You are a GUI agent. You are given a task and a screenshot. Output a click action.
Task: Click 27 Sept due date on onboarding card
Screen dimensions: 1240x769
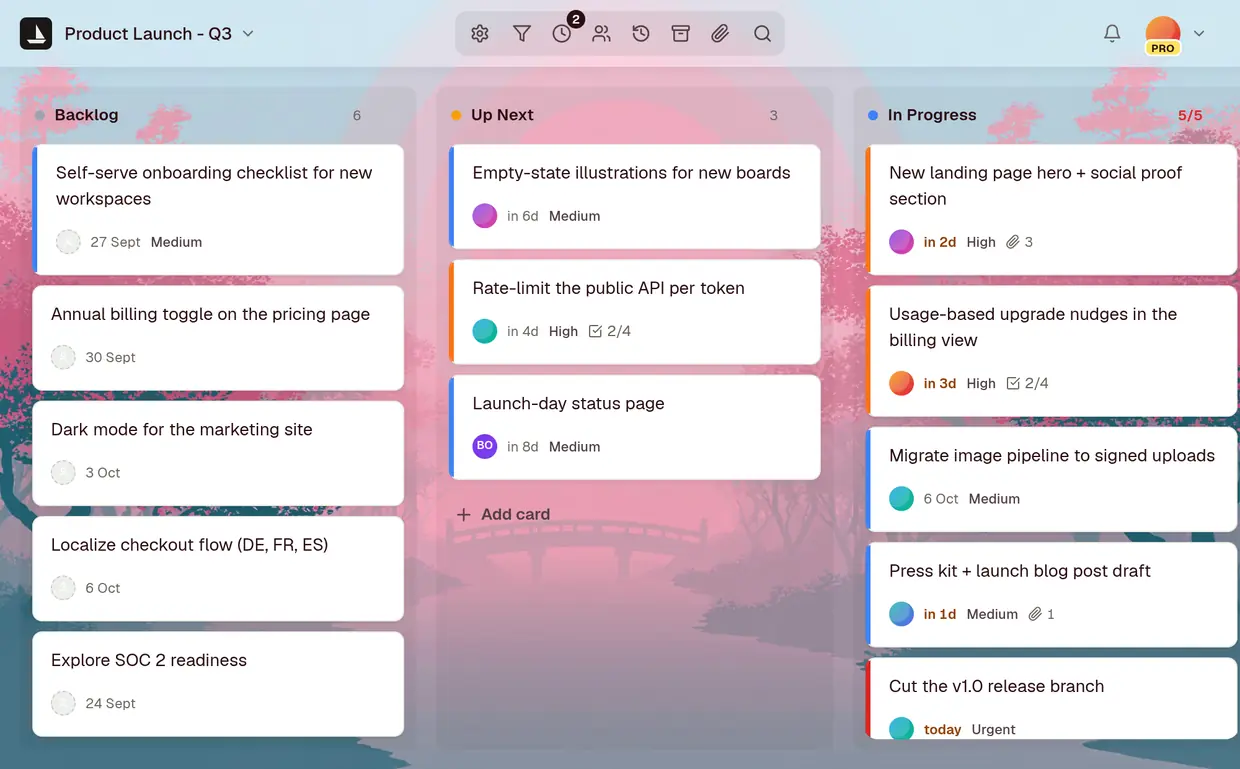point(115,242)
